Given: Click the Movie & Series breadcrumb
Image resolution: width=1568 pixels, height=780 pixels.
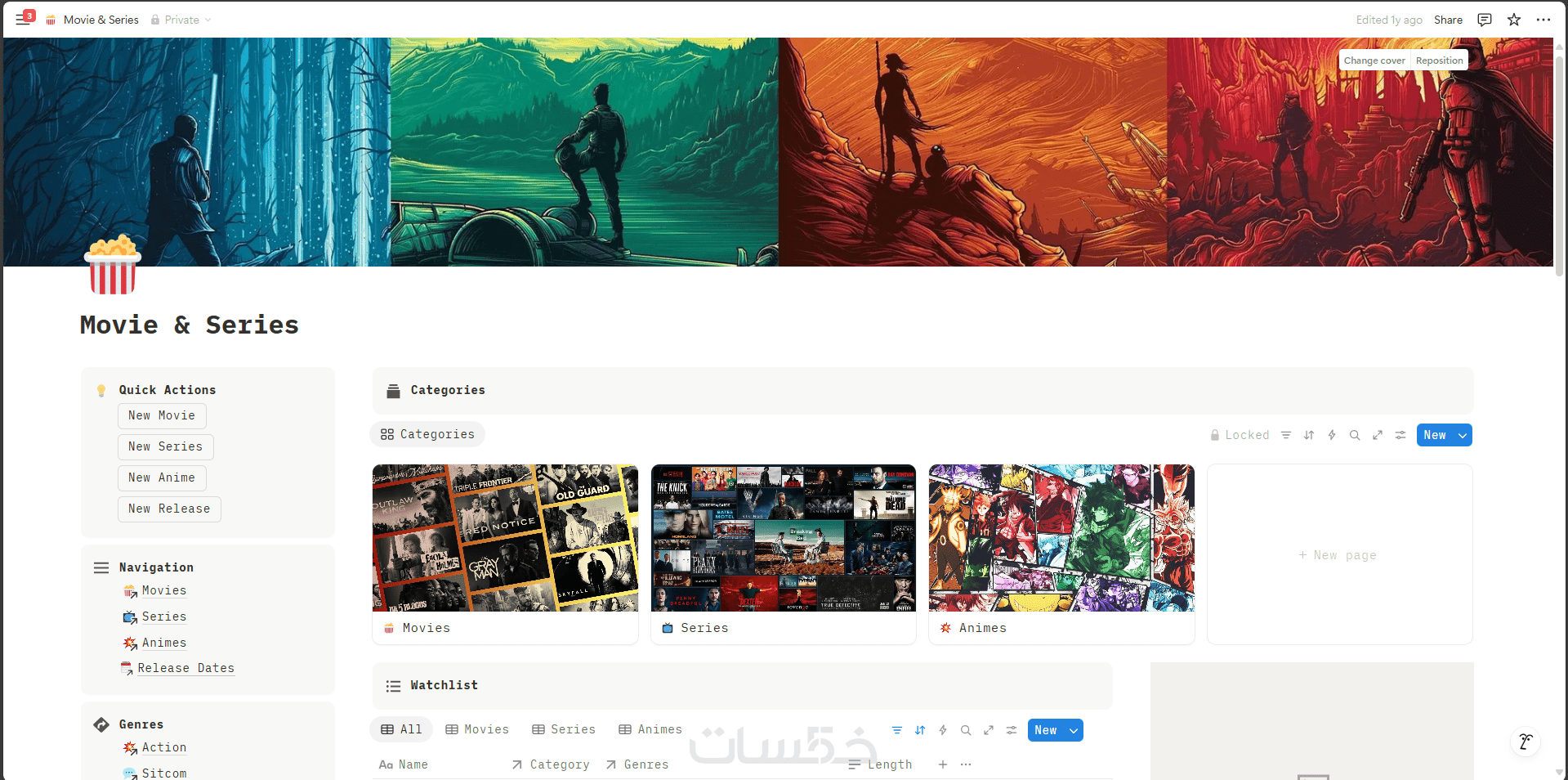Looking at the screenshot, I should point(92,20).
